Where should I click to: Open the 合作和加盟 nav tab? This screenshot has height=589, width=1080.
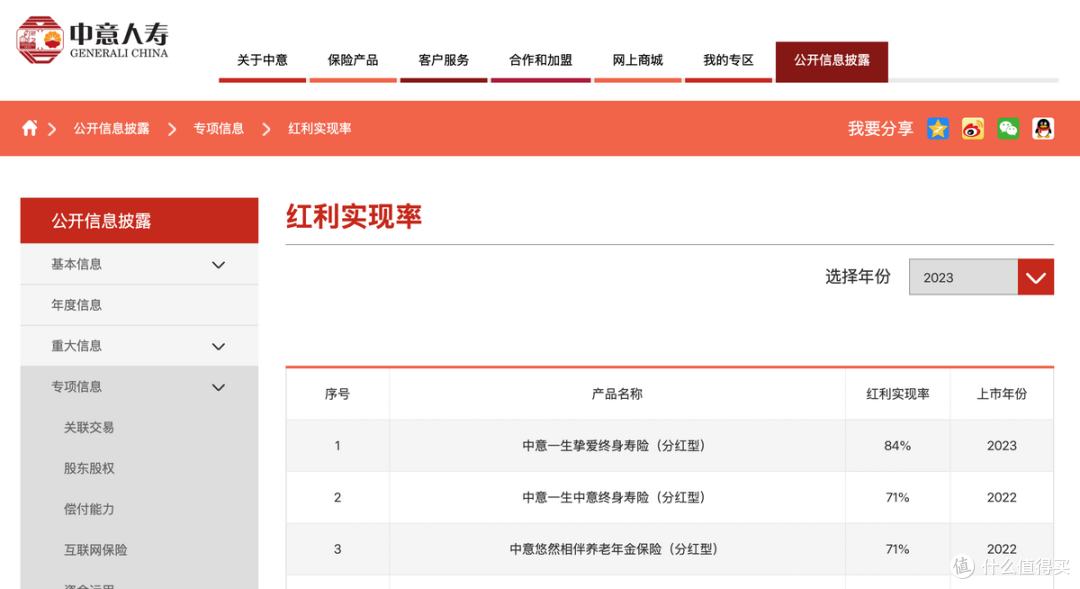pos(541,61)
